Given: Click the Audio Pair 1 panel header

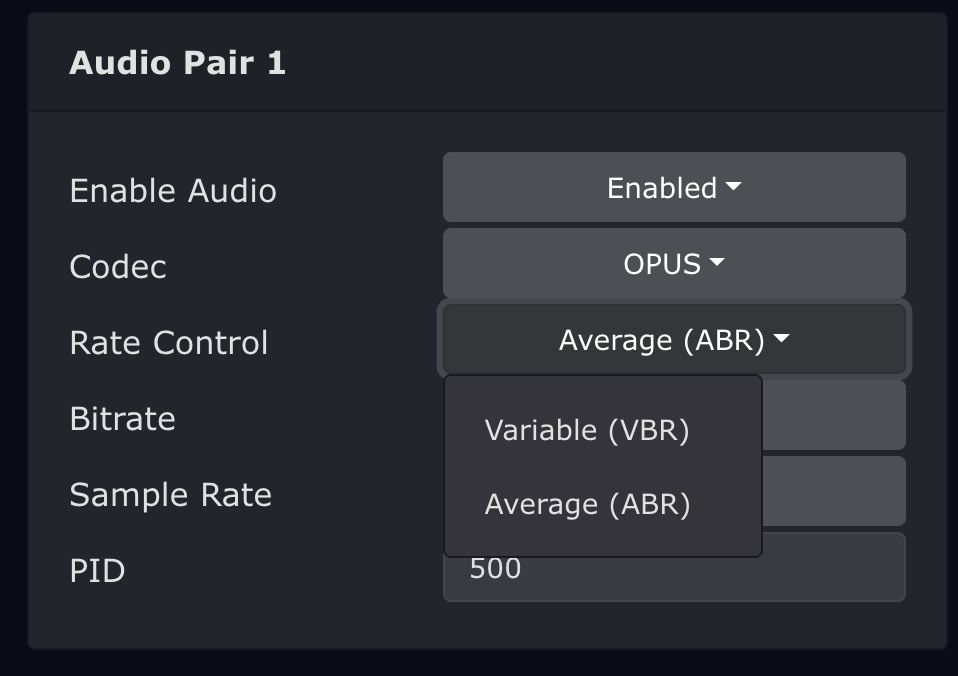Looking at the screenshot, I should [x=177, y=64].
